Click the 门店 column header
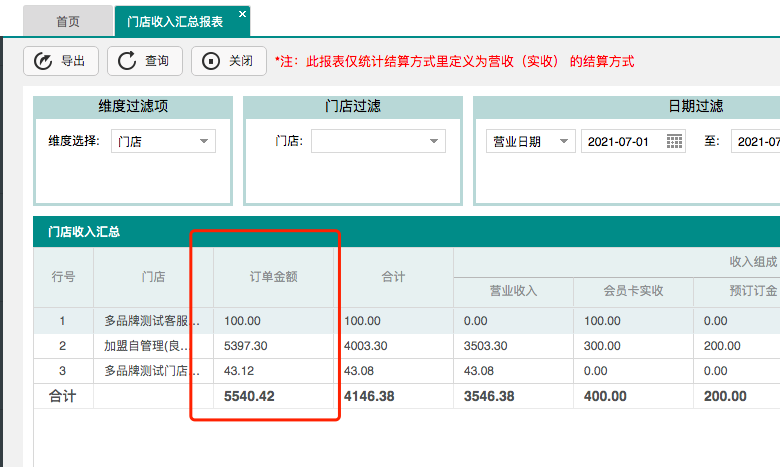This screenshot has width=780, height=467. pos(153,276)
